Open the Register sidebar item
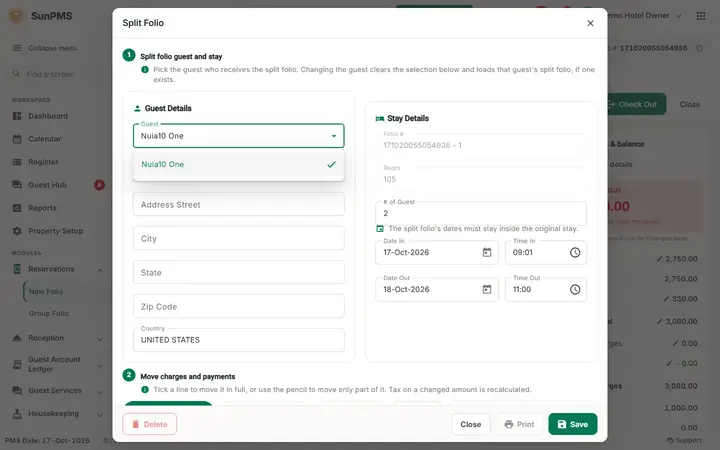Viewport: 720px width, 450px height. [x=43, y=162]
